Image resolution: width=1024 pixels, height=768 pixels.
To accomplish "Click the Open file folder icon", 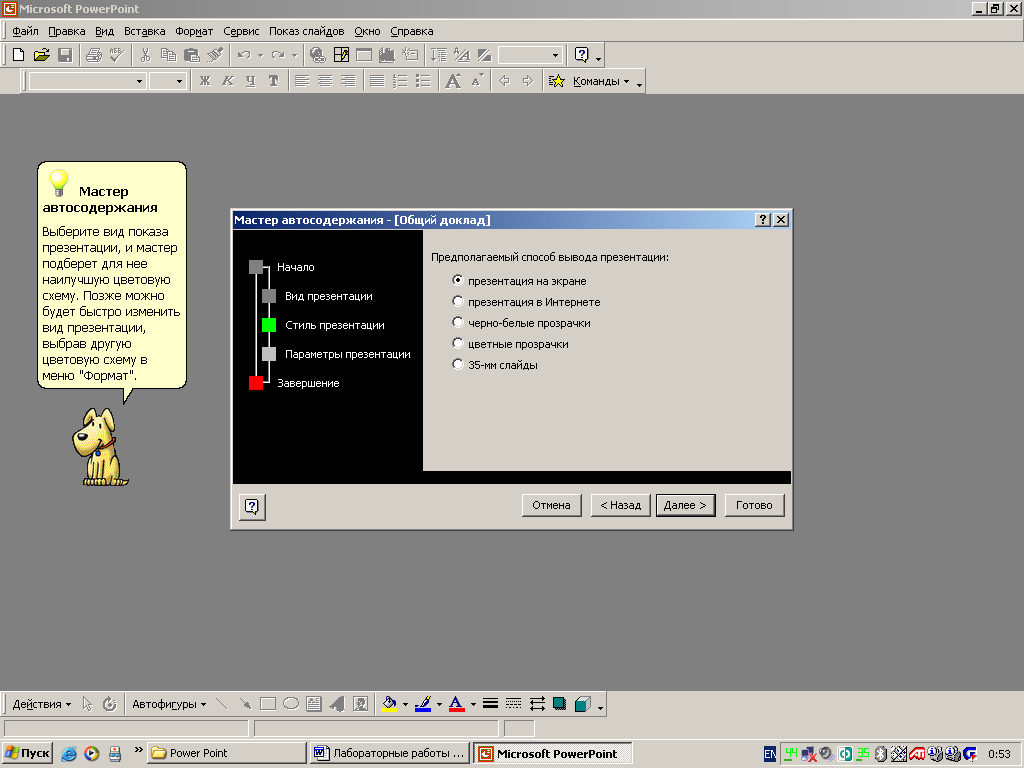I will click(x=41, y=55).
